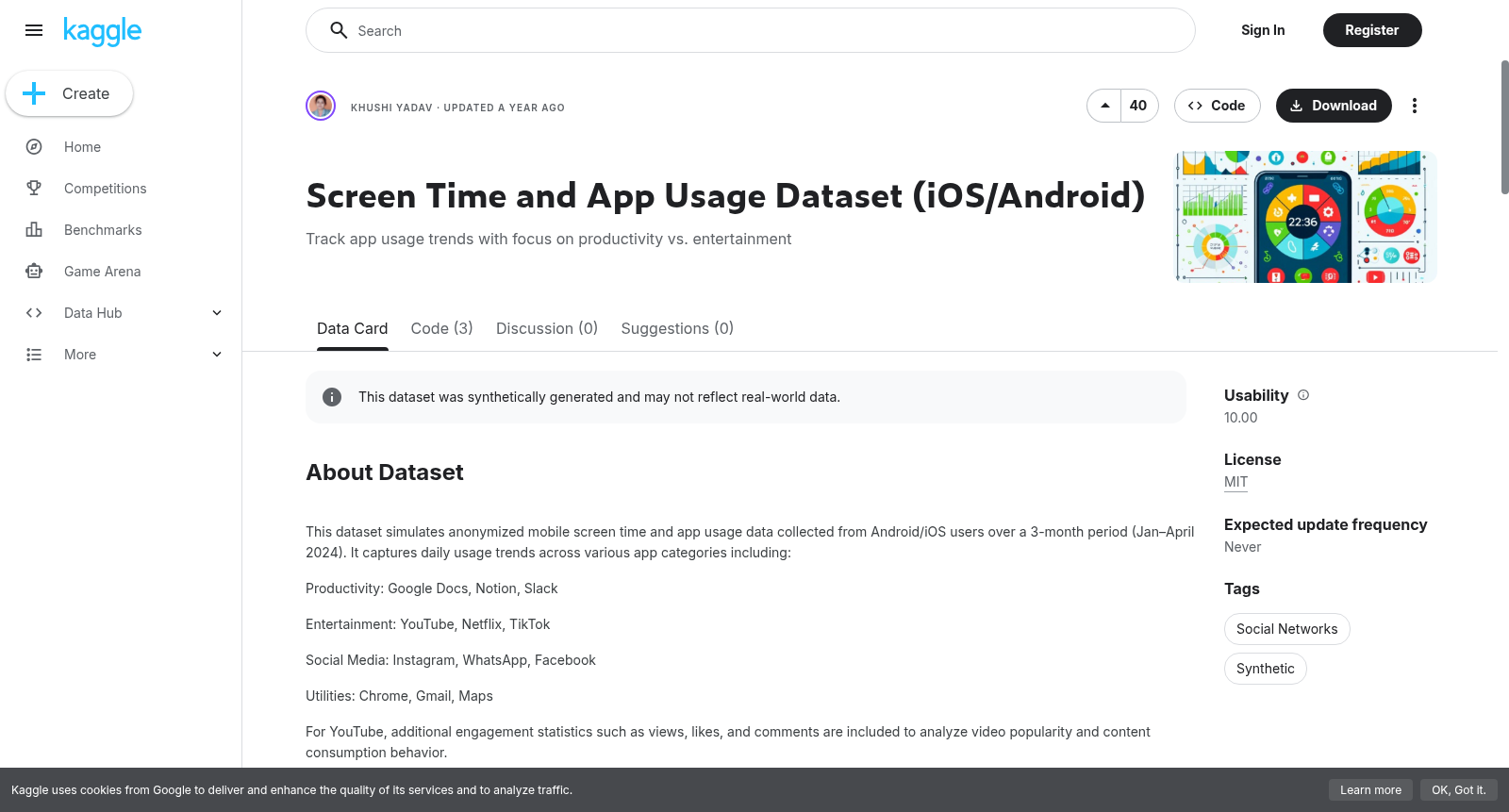Click the Game Arena robot icon

point(34,272)
